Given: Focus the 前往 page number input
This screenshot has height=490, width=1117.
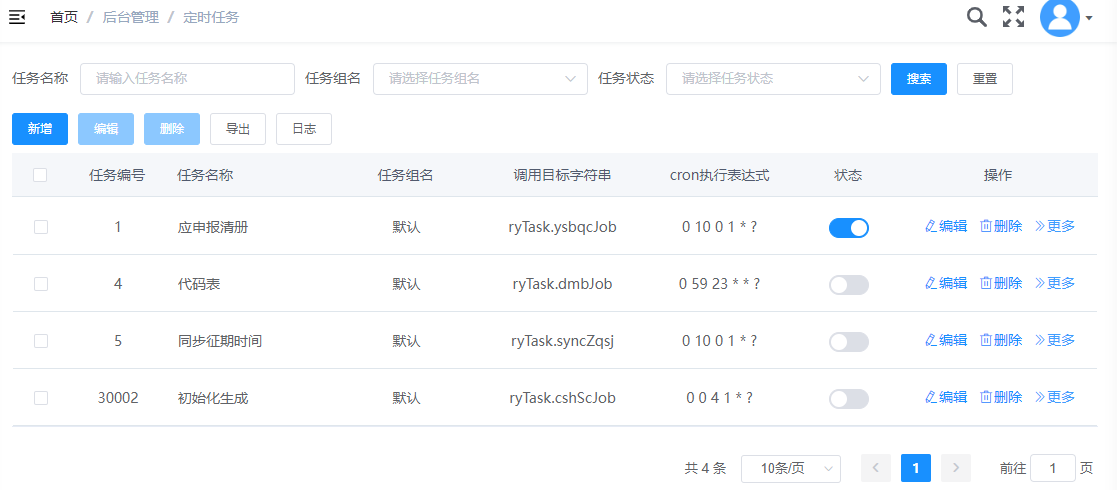Looking at the screenshot, I should 1053,469.
